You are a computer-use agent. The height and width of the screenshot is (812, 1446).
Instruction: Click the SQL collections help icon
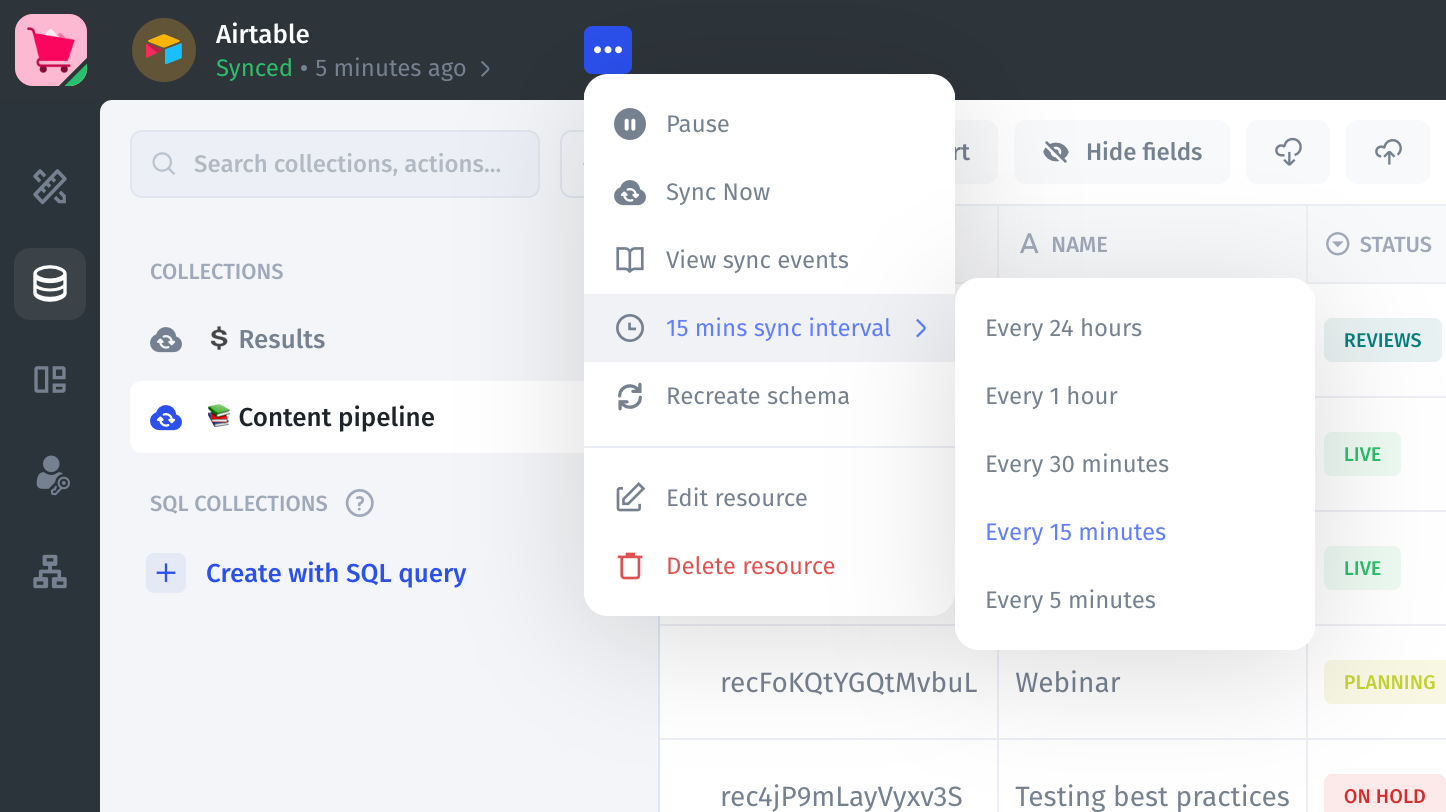coord(360,503)
